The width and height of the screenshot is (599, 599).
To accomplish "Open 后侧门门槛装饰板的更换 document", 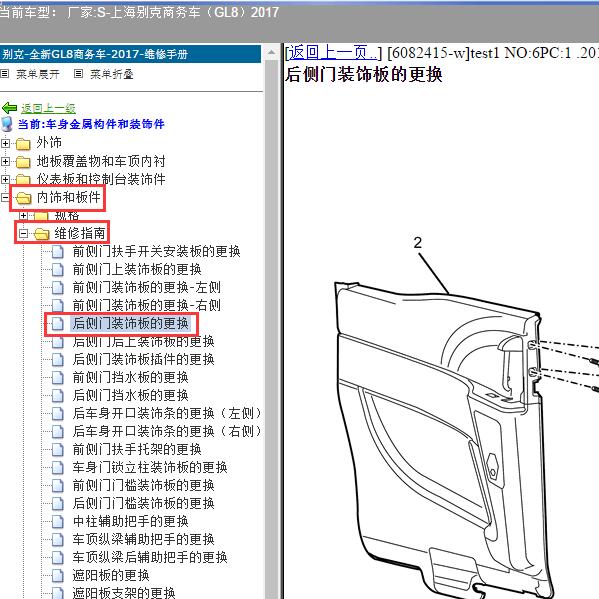I will (143, 503).
